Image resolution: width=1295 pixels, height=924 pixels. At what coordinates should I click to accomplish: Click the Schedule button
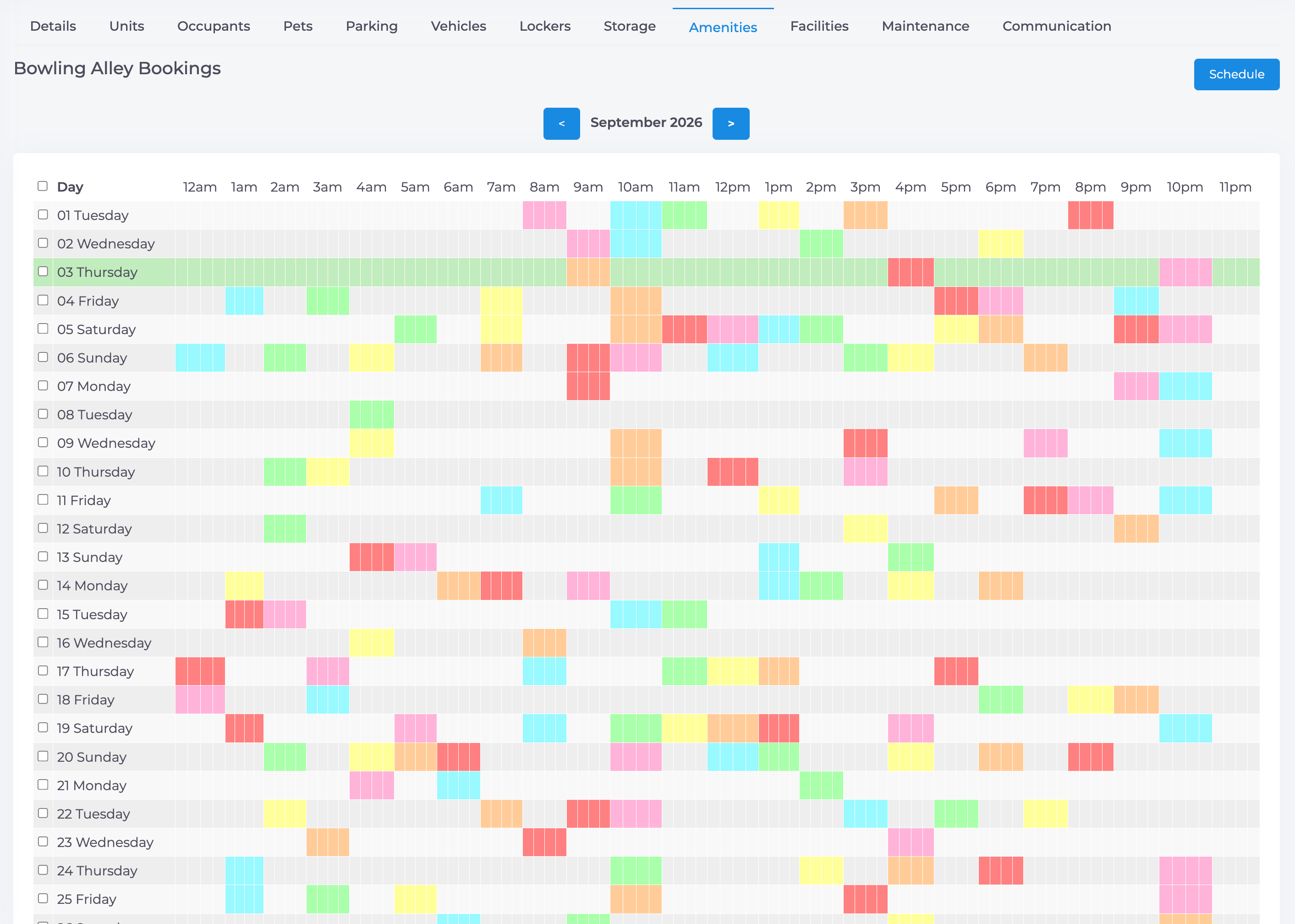[x=1236, y=75]
